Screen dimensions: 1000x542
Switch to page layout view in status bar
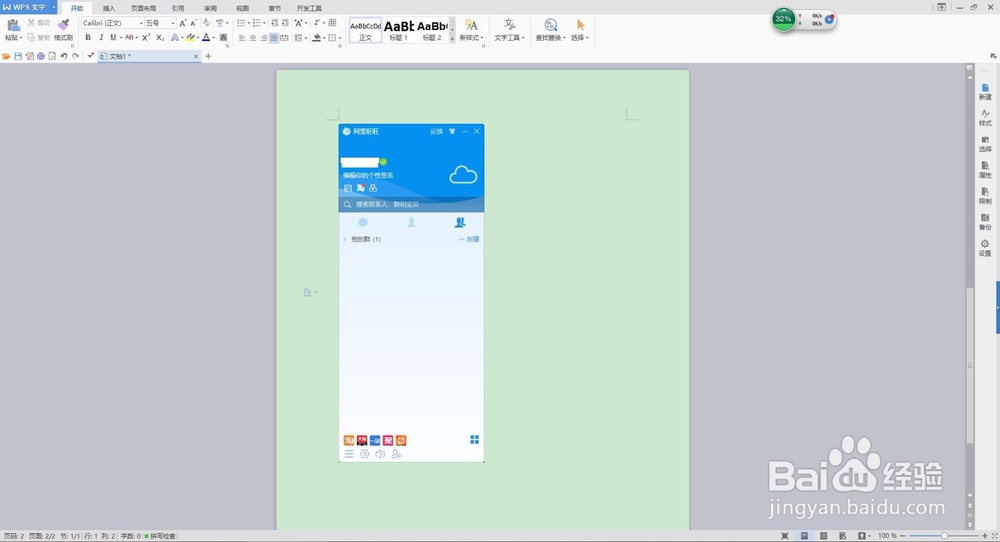click(805, 536)
